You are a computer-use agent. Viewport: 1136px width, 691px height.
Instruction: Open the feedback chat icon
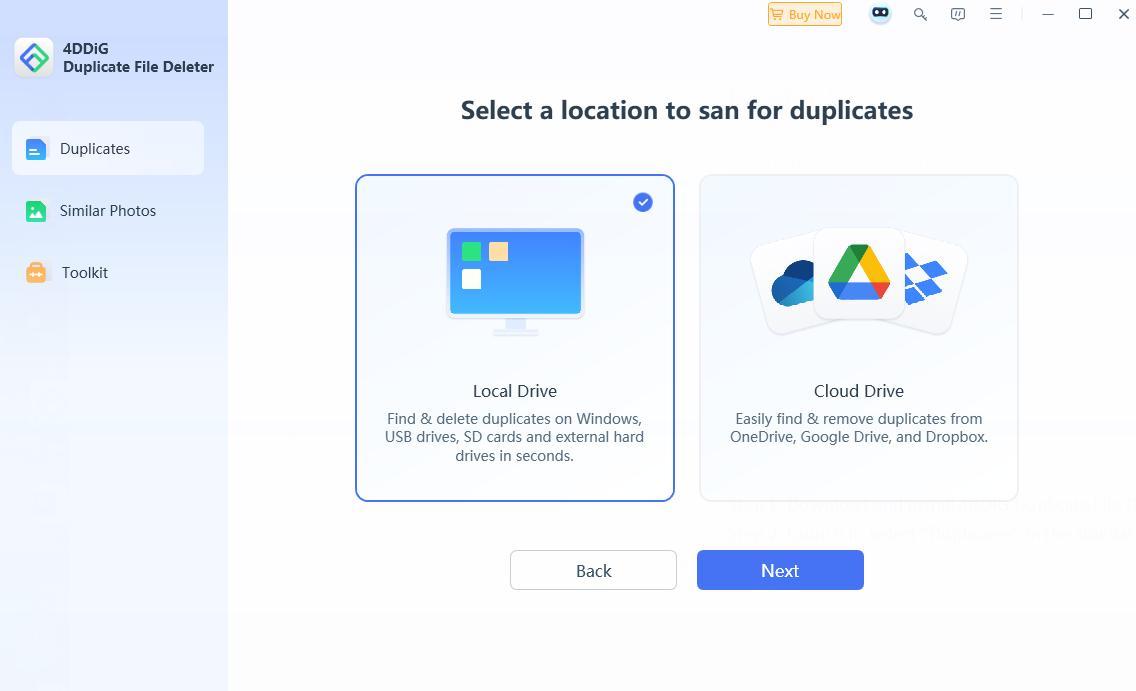957,14
